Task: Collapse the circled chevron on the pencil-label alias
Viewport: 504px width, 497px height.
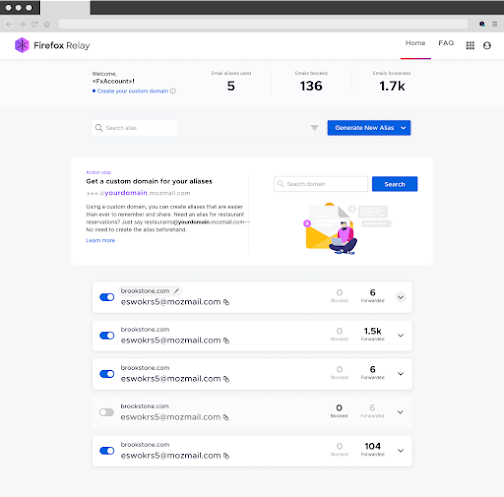Action: [401, 297]
